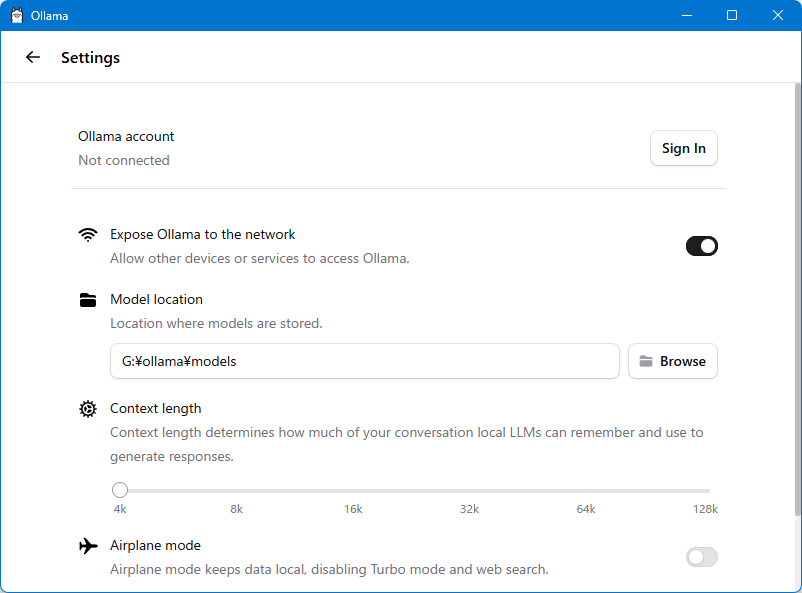The image size is (802, 593).
Task: Disable Expose Ollama to the network toggle
Action: pos(702,246)
